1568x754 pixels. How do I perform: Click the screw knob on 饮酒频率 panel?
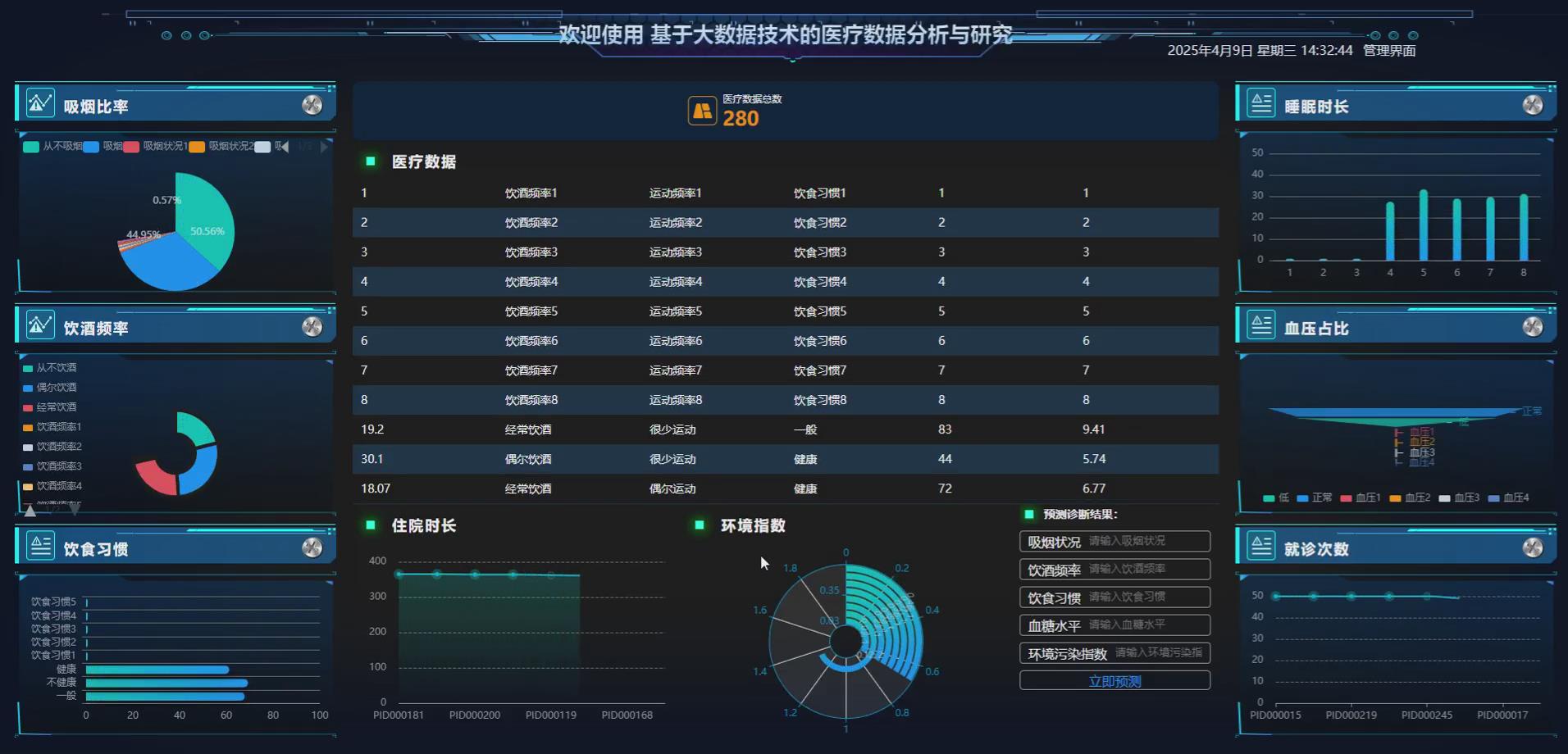pyautogui.click(x=312, y=326)
